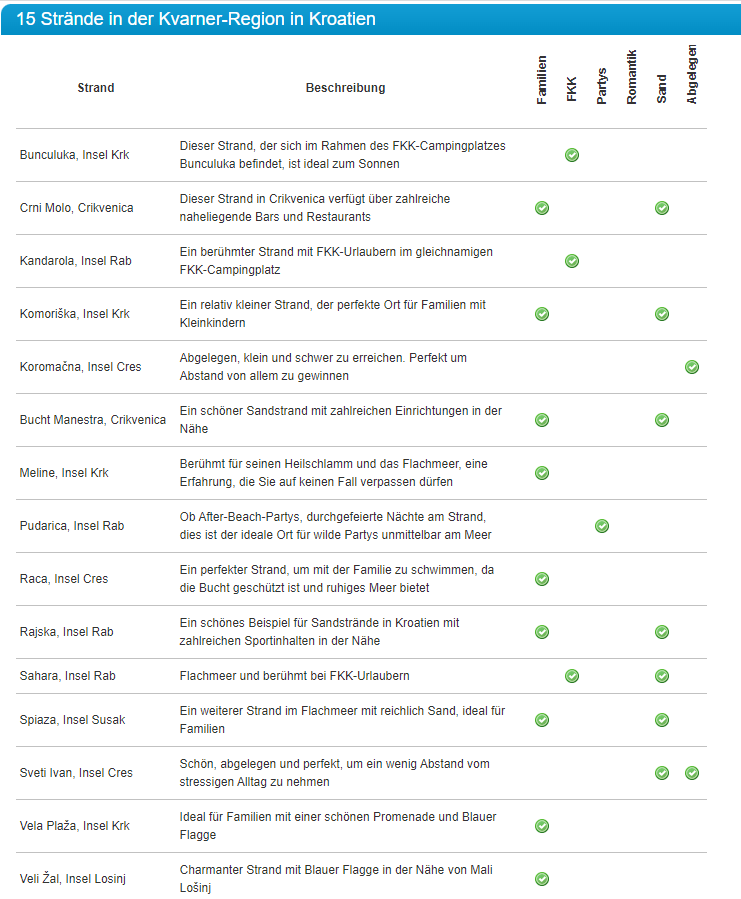Screen dimensions: 741x899
Task: Click the Strand column header
Action: pyautogui.click(x=96, y=88)
